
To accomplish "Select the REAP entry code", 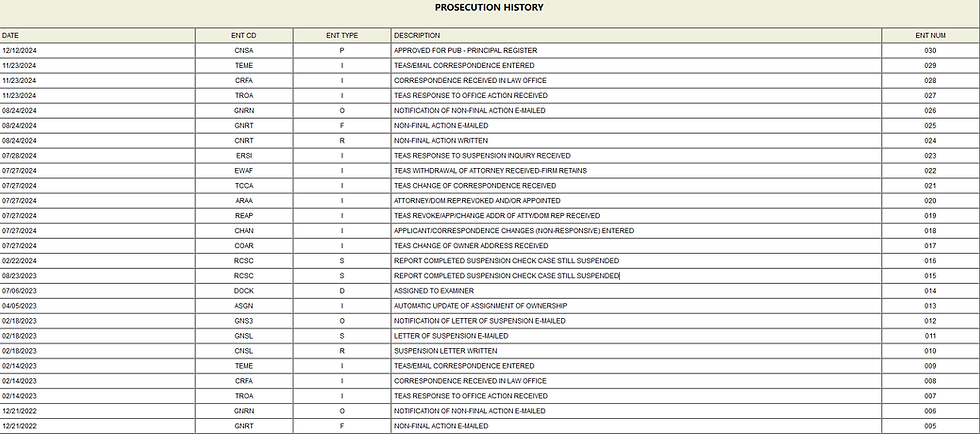I will tap(244, 216).
